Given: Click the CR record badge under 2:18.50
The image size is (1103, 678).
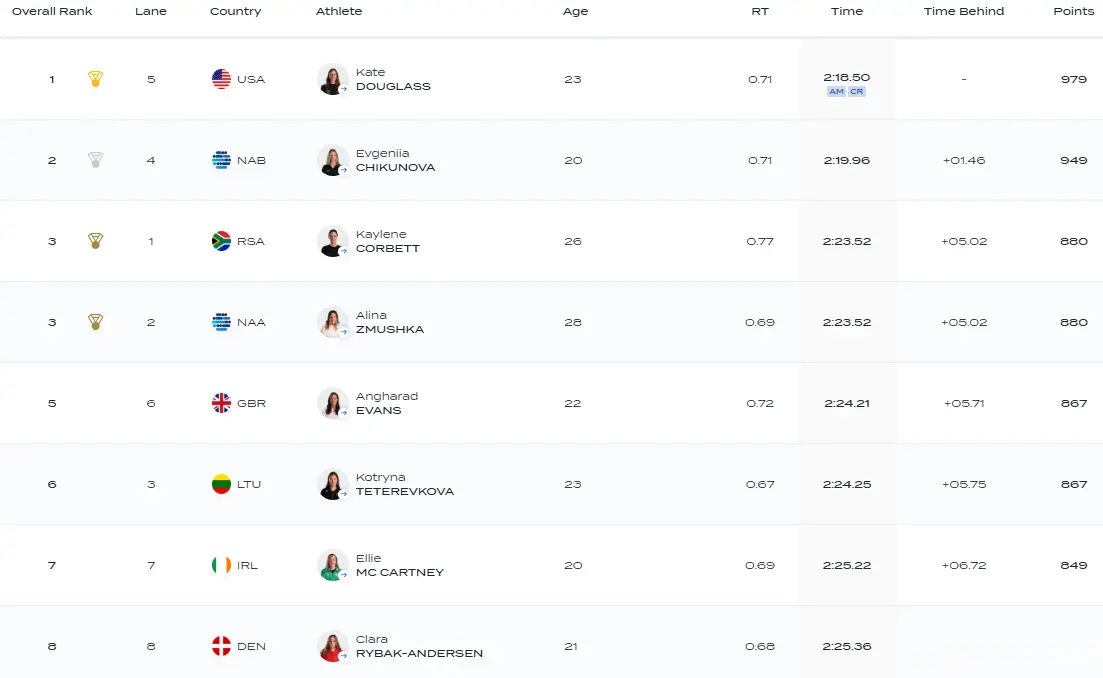Looking at the screenshot, I should pos(857,92).
